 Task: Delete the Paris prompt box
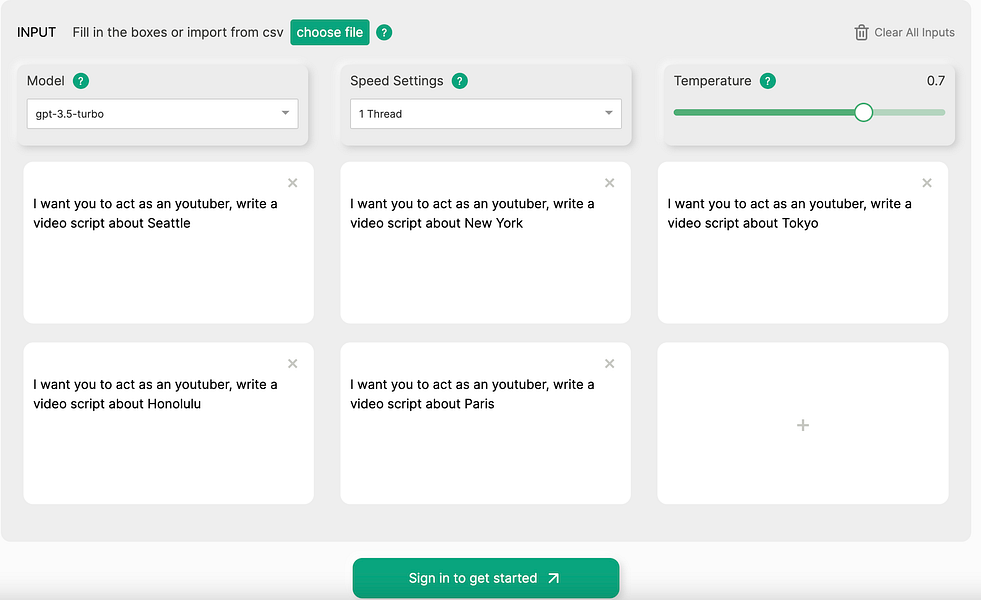point(609,364)
